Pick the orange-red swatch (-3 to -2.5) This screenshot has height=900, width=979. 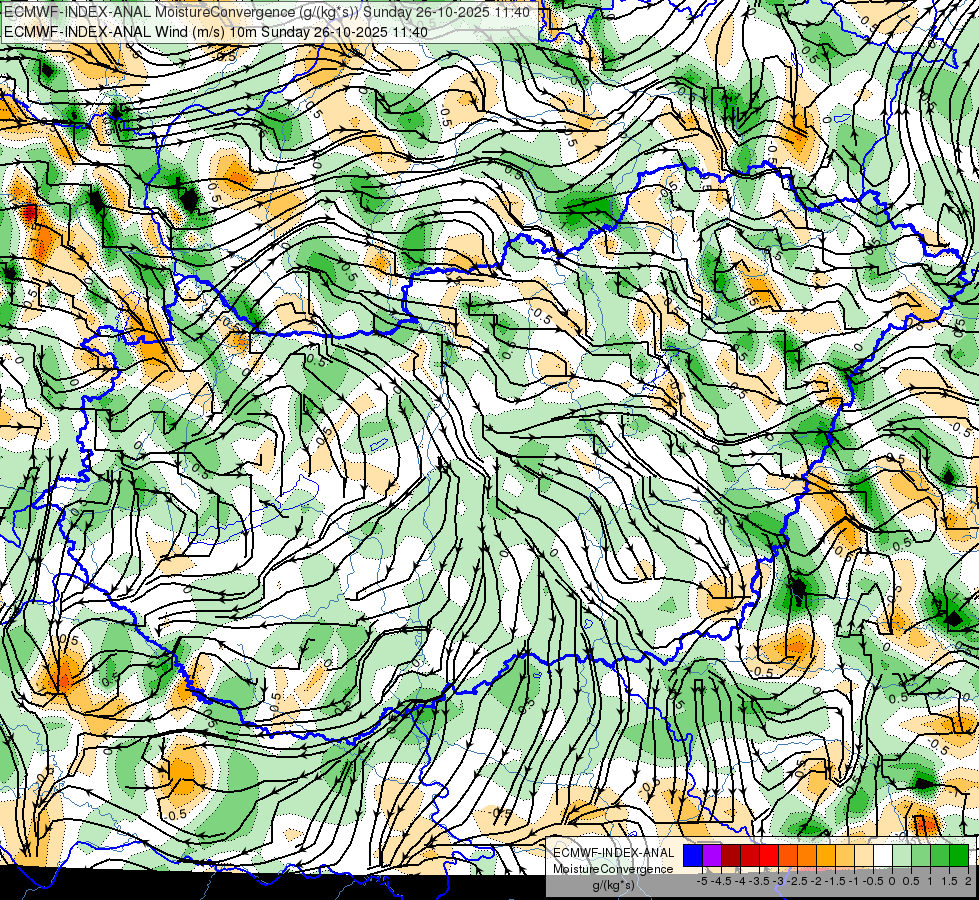[788, 856]
